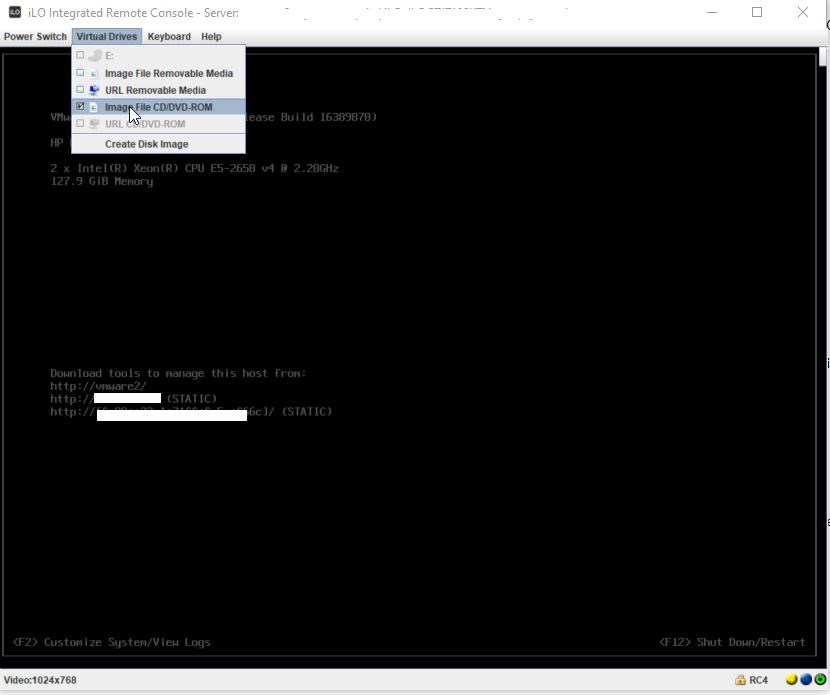Close the iLO Remote Console window
The width and height of the screenshot is (830, 695).
click(803, 12)
